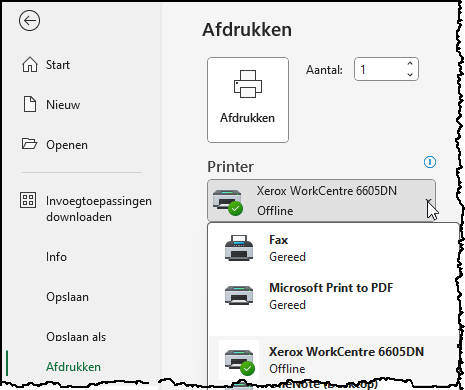Click the Fax printer icon
The width and height of the screenshot is (465, 390).
pyautogui.click(x=239, y=248)
